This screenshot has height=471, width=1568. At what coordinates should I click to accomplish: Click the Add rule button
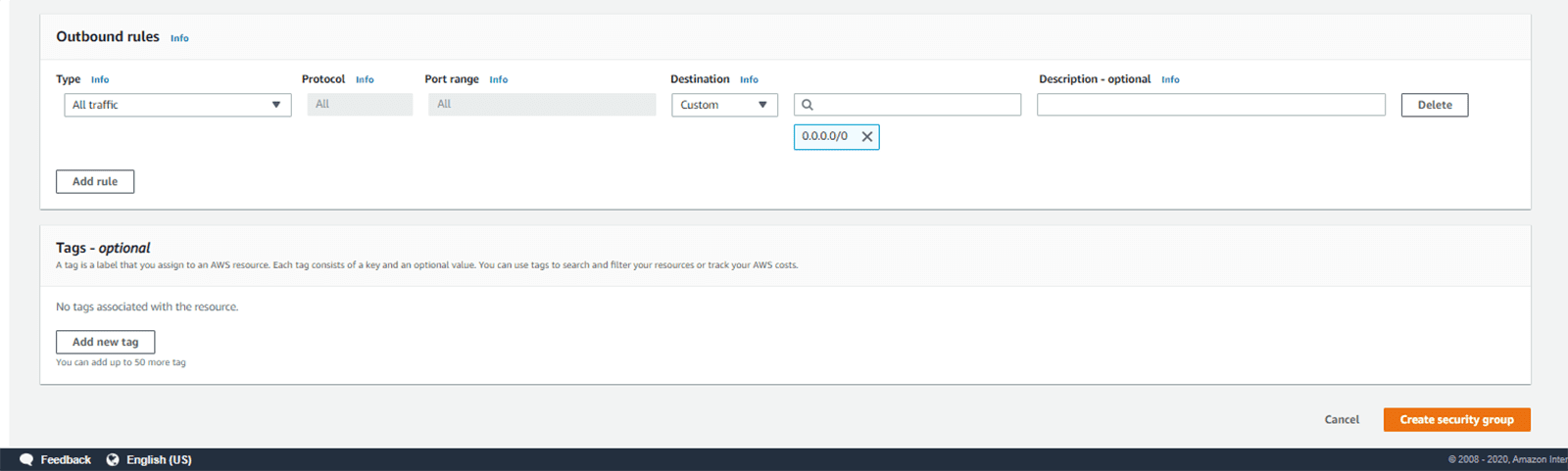coord(95,181)
